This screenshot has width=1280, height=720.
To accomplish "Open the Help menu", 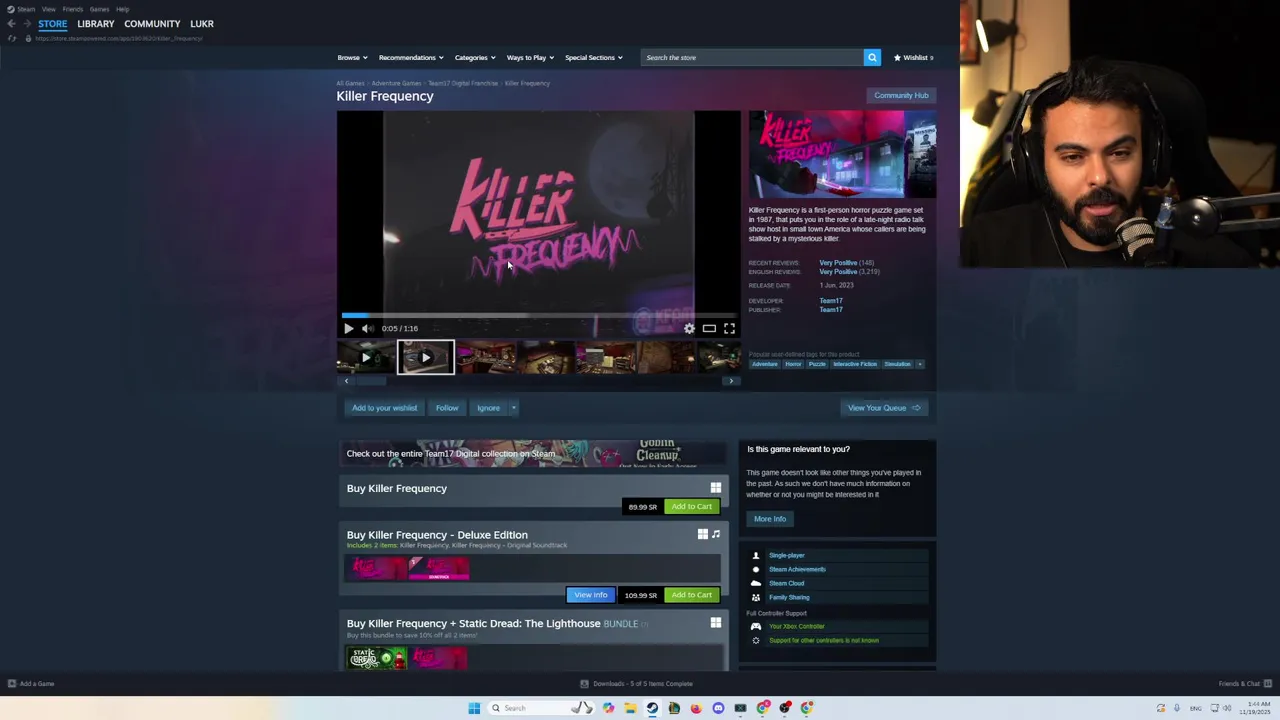I will pyautogui.click(x=122, y=9).
